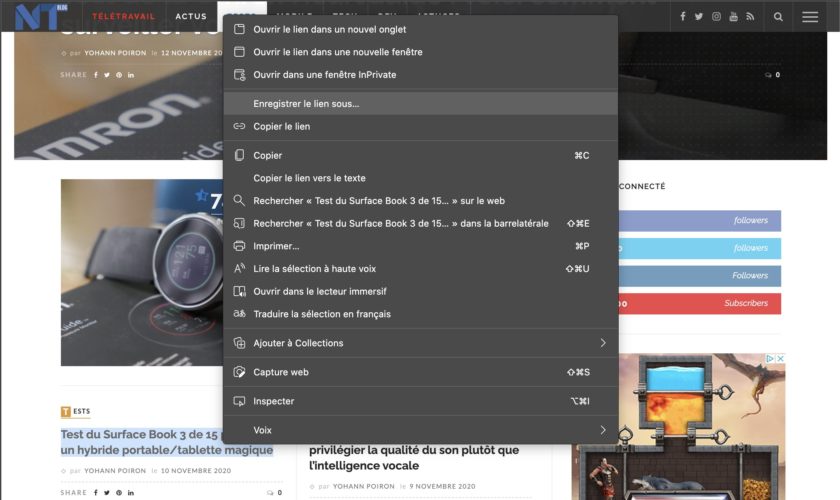Viewport: 840px width, 500px height.
Task: Choose Enregistrer le lien sous…
Action: pyautogui.click(x=306, y=103)
